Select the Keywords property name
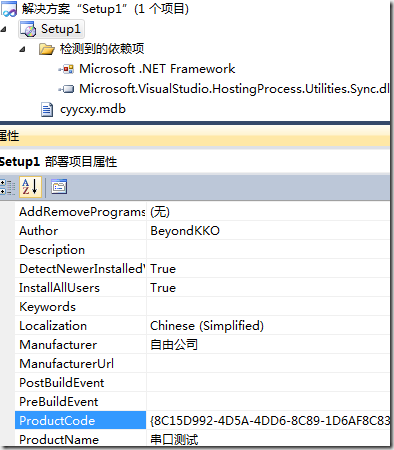394x450 pixels. pyautogui.click(x=80, y=307)
